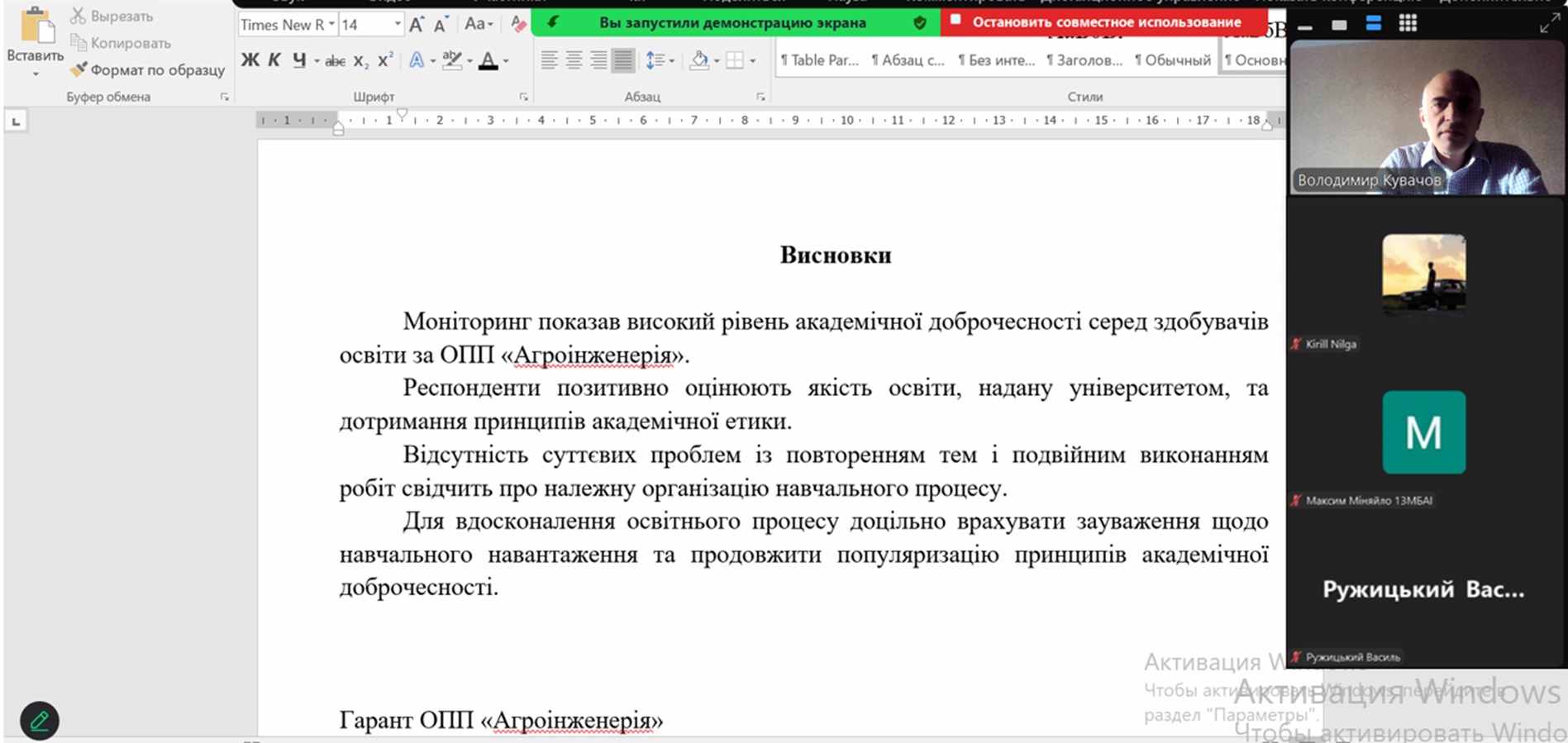Screen dimensions: 1568x743
Task: Open the Вставить paste menu arrow
Action: 35,74
